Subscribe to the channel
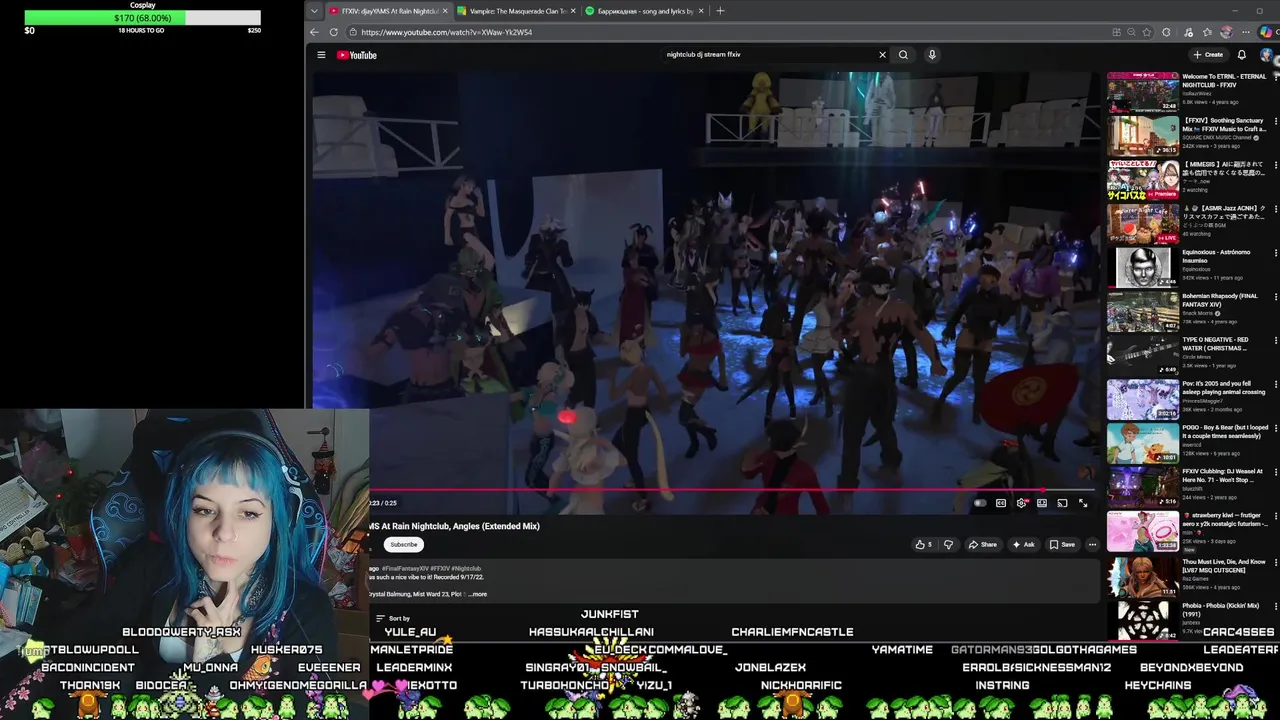Image resolution: width=1280 pixels, height=720 pixels. (x=404, y=544)
